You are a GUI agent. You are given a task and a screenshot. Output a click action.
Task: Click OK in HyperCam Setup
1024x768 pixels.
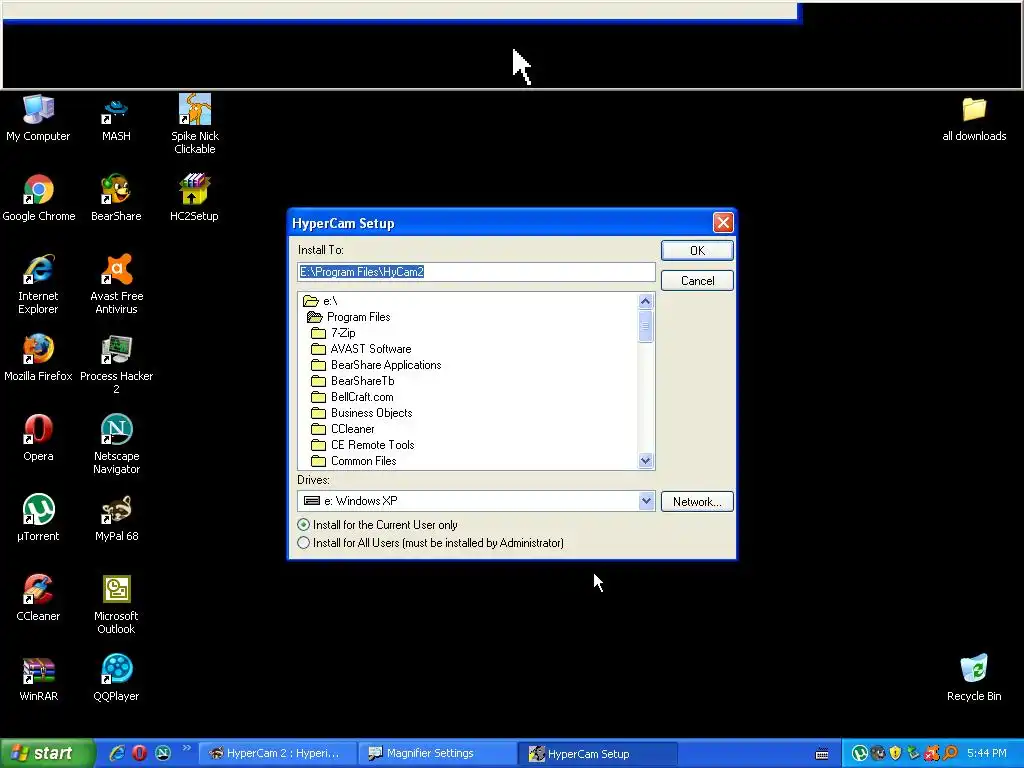click(697, 251)
